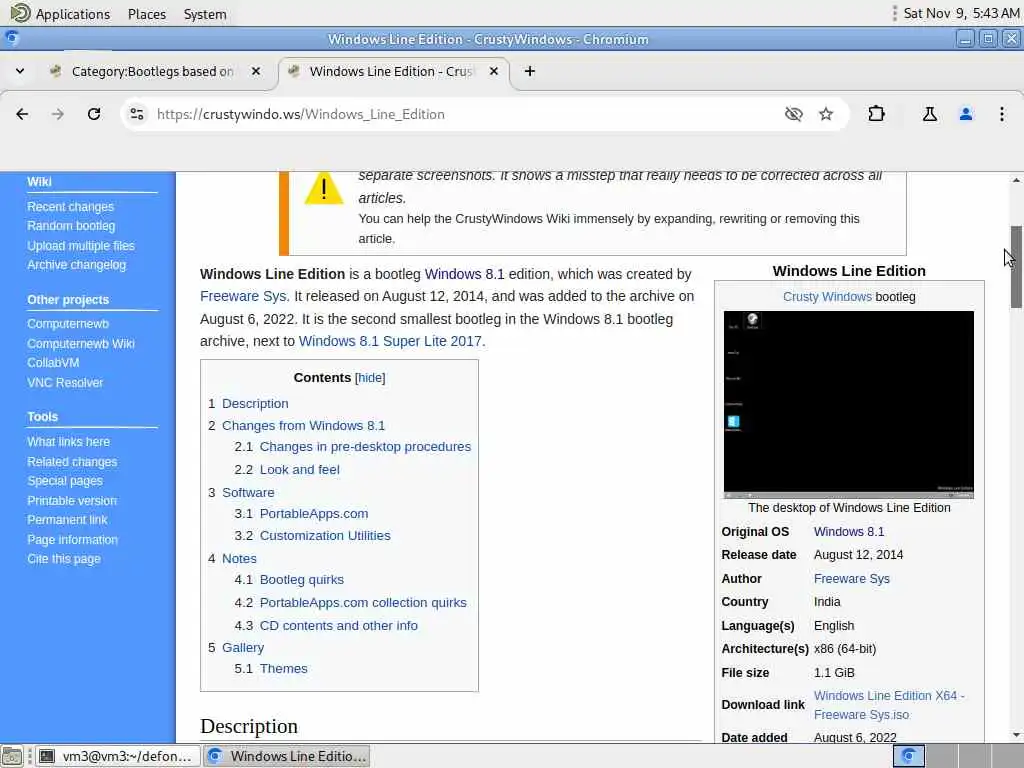Image resolution: width=1024 pixels, height=768 pixels.
Task: Open Special pages link
Action: pyautogui.click(x=65, y=481)
